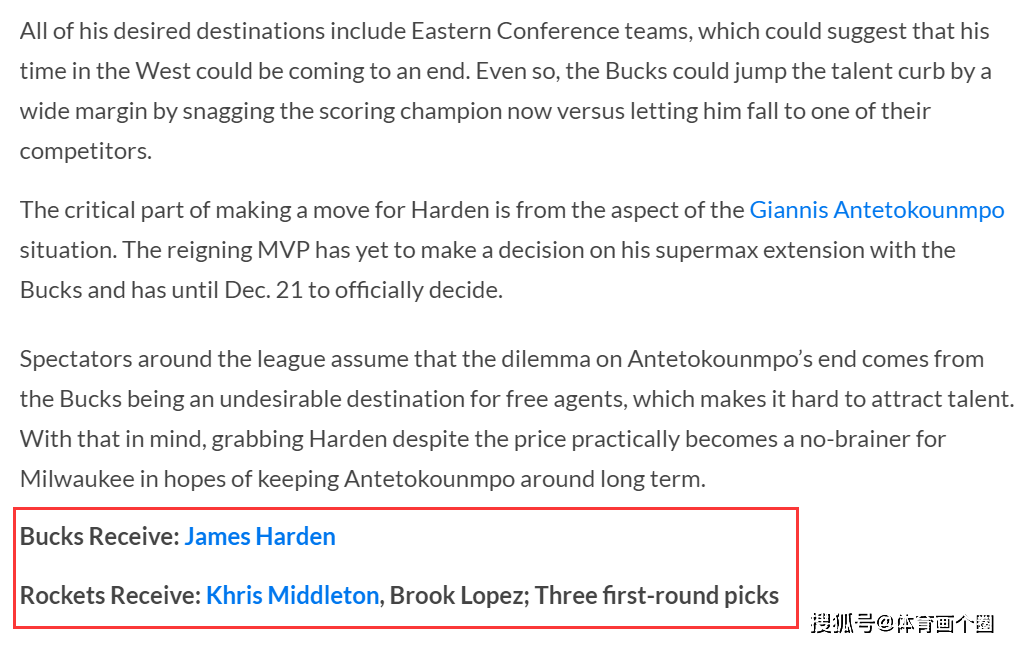Open the Khris Middleton player link
Screen dimensions: 1017x645
(292, 596)
